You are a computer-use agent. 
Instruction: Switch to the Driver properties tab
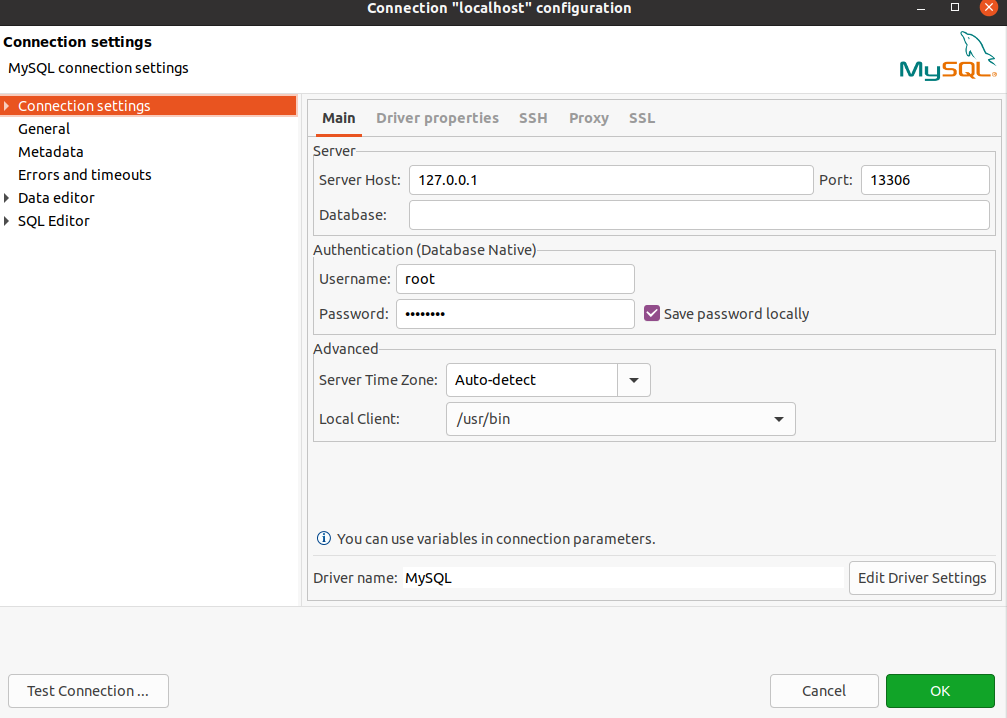coord(437,118)
